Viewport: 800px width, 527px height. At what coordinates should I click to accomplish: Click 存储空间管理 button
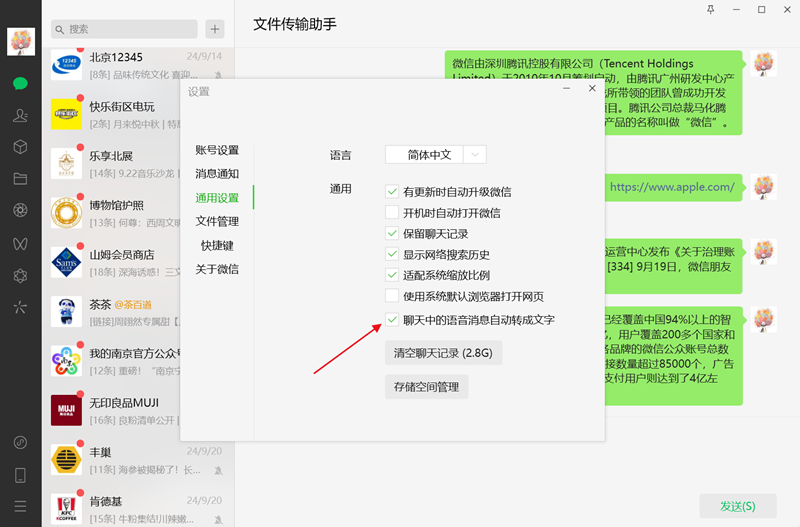click(427, 387)
